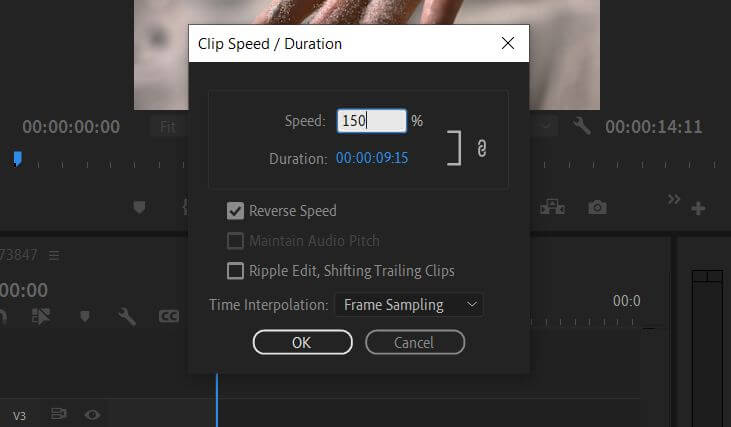The width and height of the screenshot is (731, 427).
Task: Click into the Speed percentage field
Action: [x=371, y=121]
